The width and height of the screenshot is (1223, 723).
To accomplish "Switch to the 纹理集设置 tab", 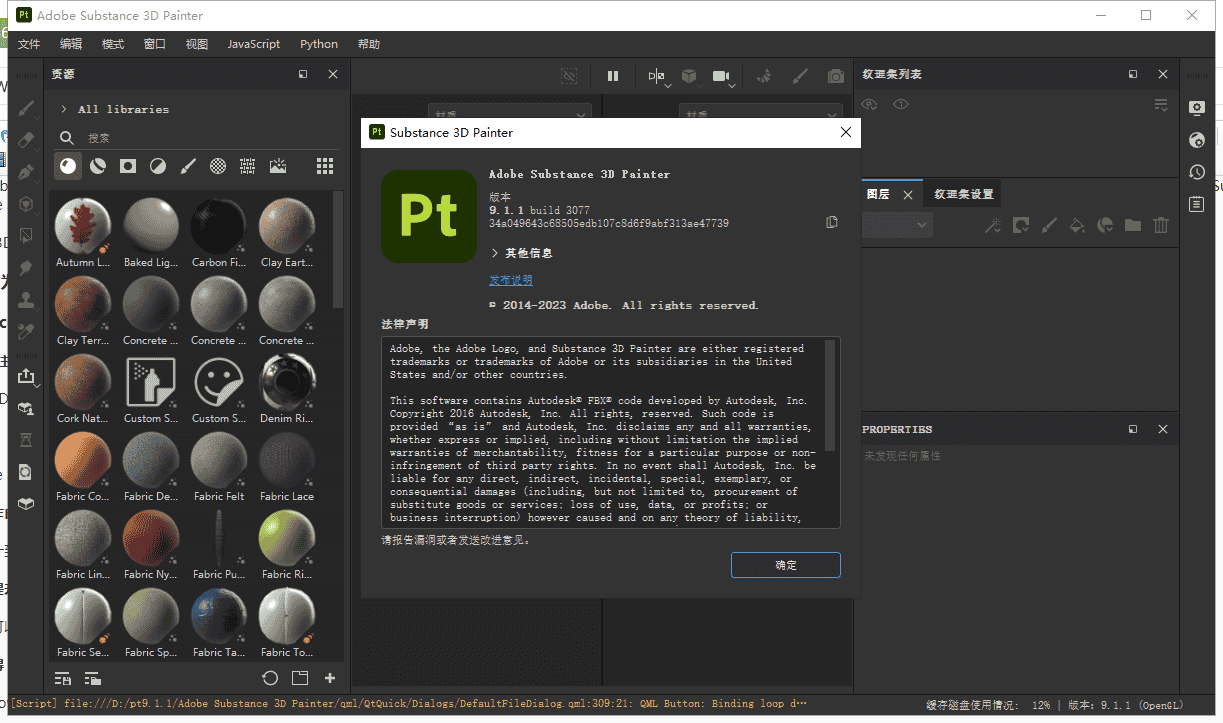I will click(x=962, y=193).
